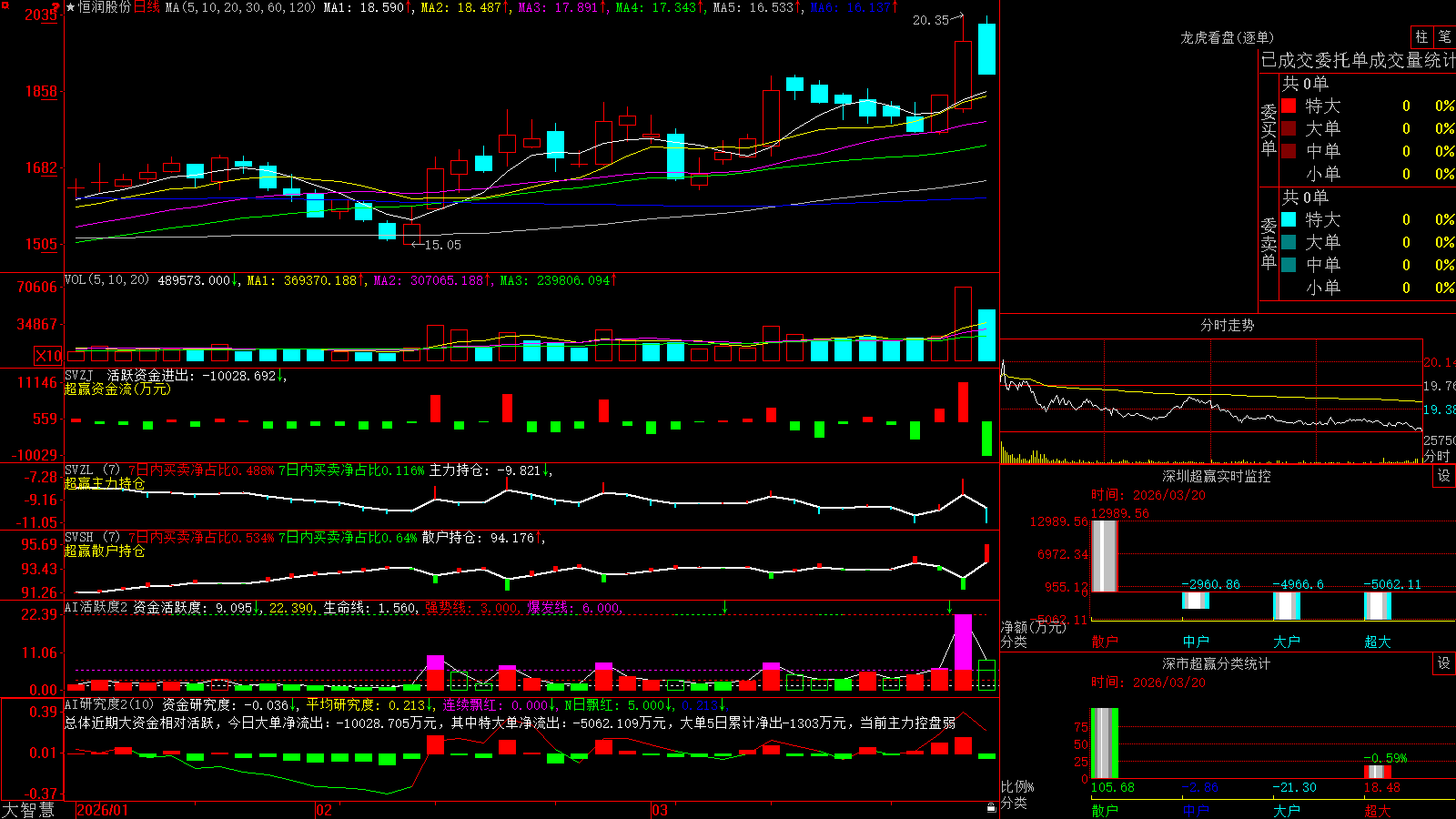Click the 恒润股份 stock name

[x=105, y=7]
